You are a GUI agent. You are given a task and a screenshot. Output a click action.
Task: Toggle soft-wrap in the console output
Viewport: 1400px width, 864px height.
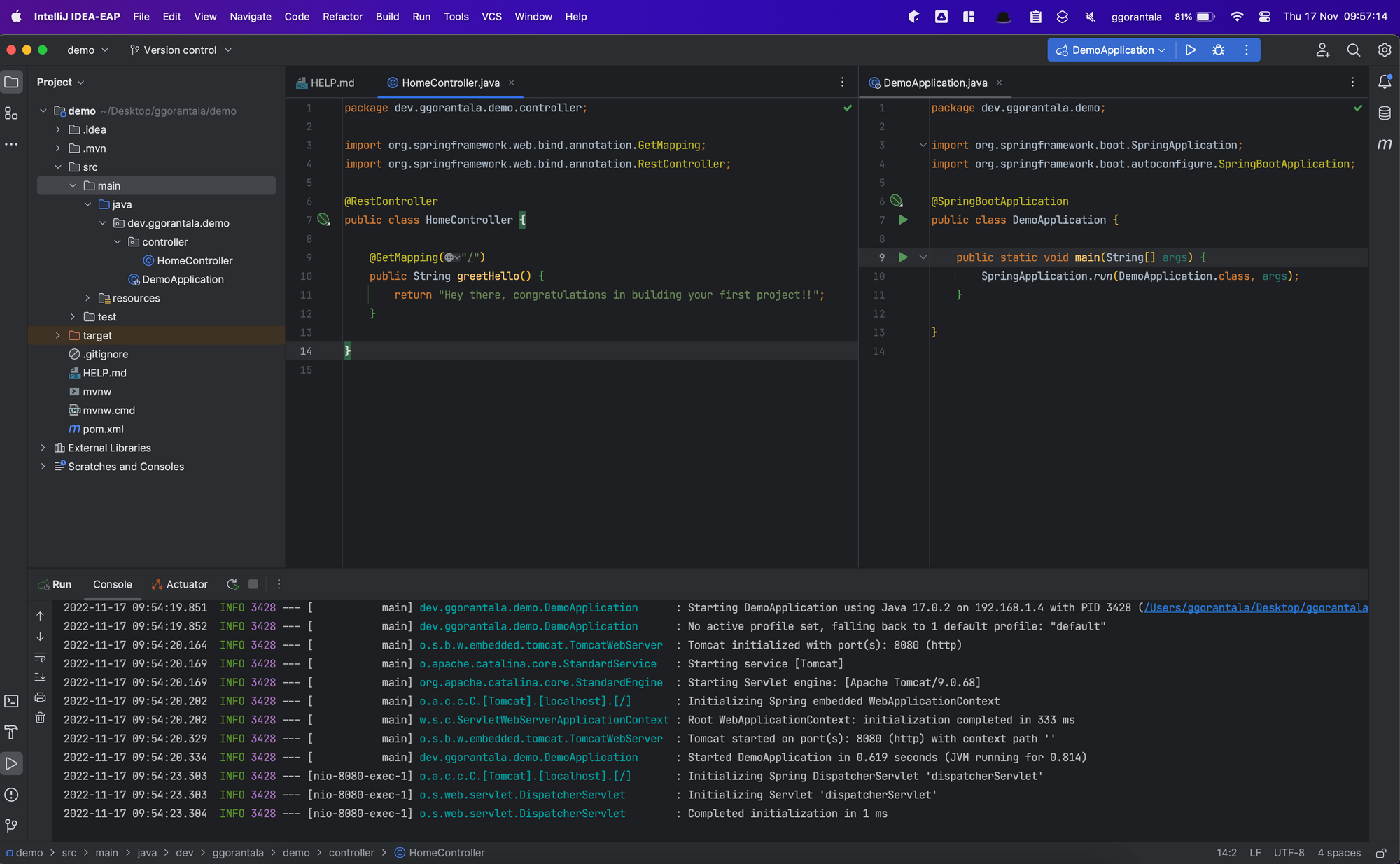pyautogui.click(x=40, y=657)
